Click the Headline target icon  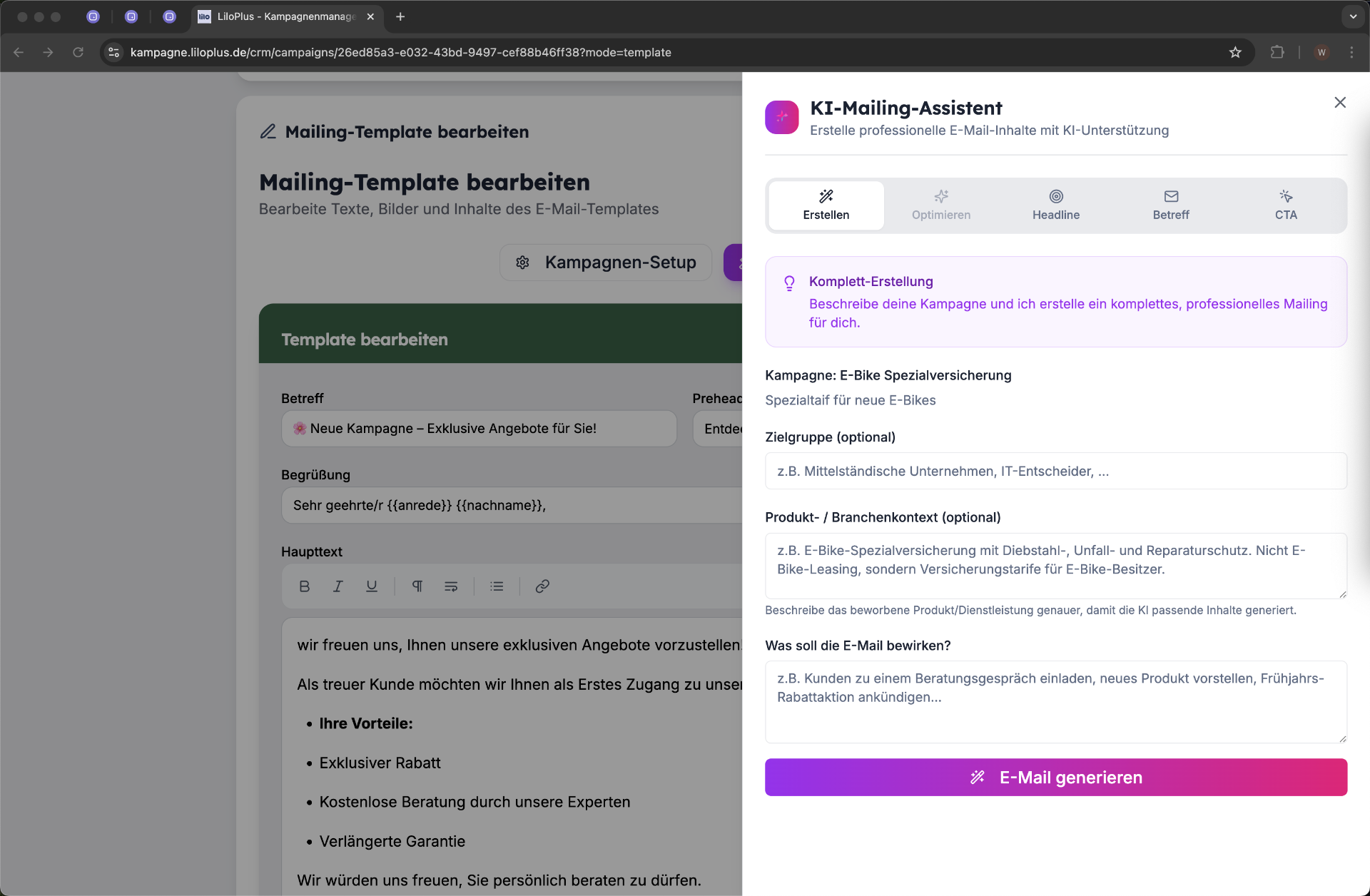(x=1055, y=196)
